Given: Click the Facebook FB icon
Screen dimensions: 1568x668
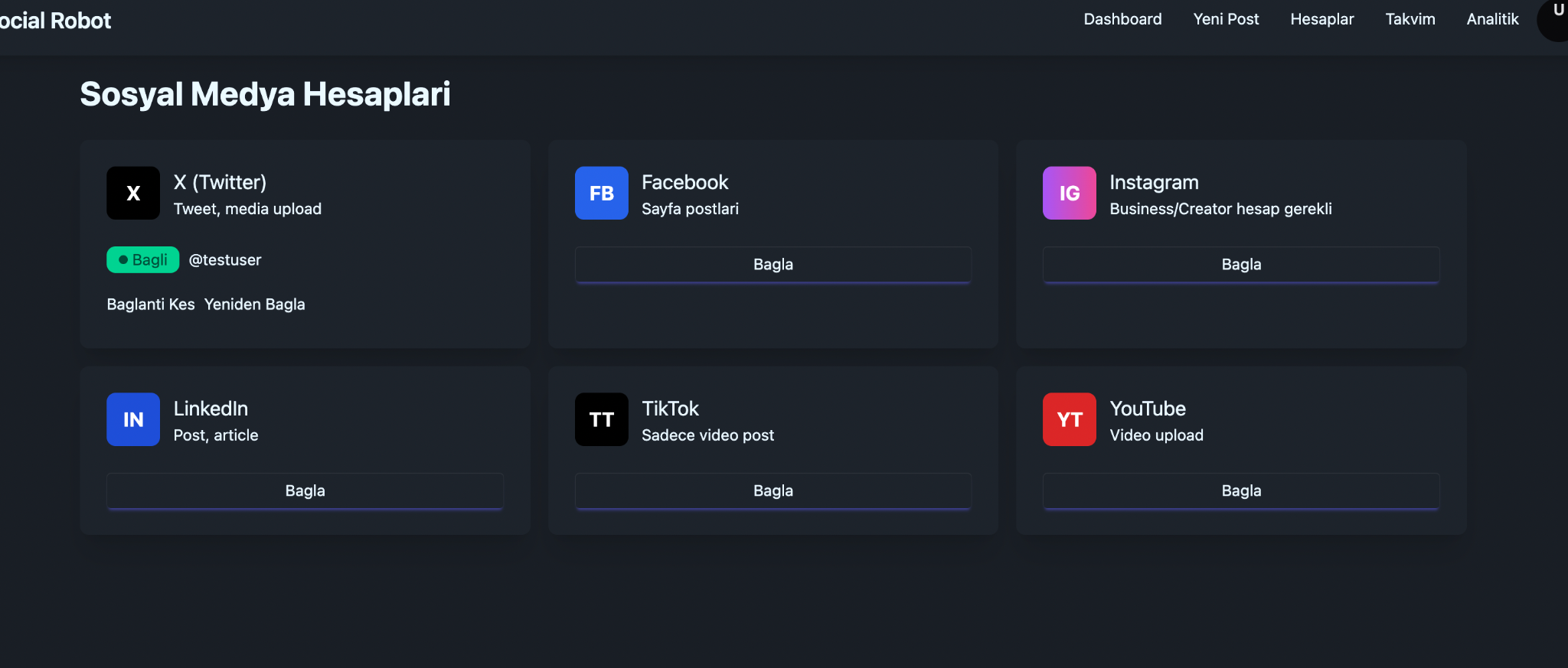Looking at the screenshot, I should [x=602, y=193].
